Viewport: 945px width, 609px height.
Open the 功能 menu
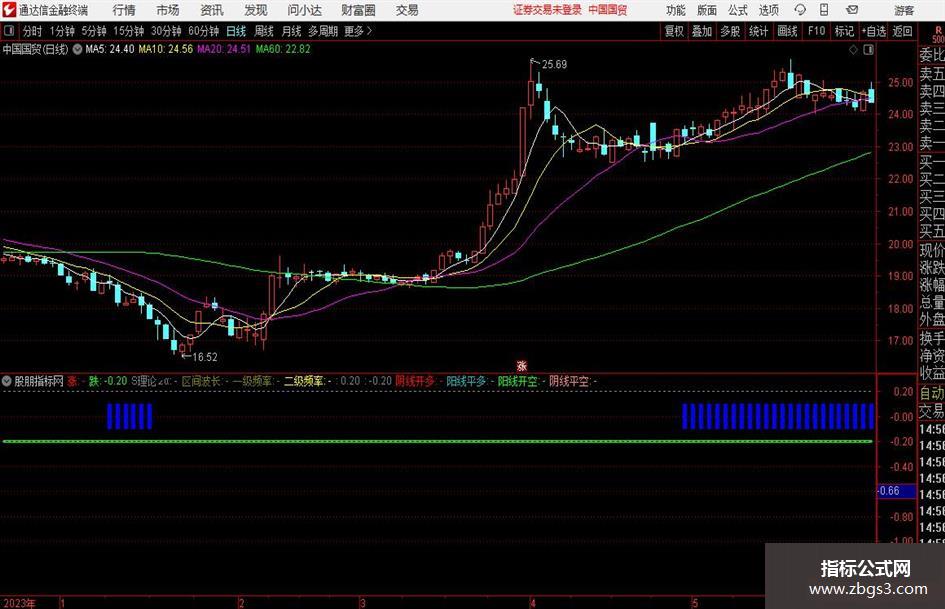[676, 10]
